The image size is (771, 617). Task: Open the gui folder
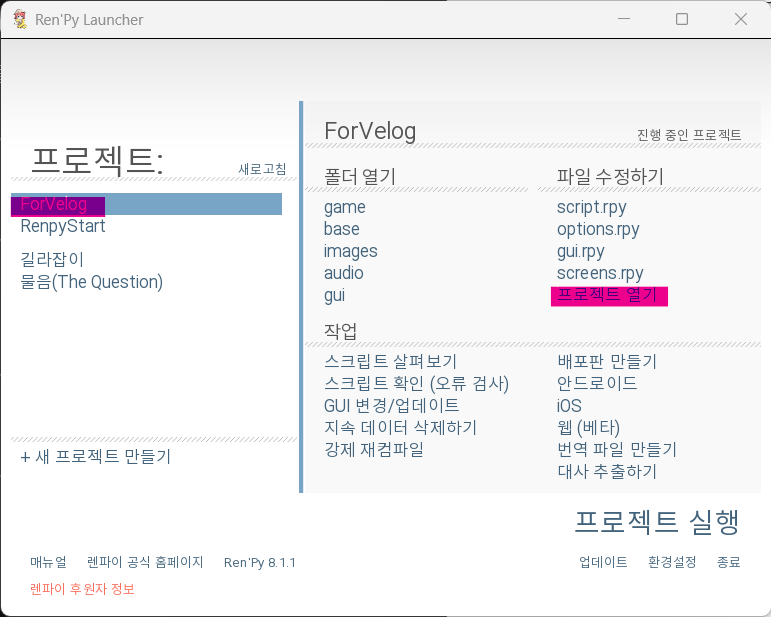(x=334, y=295)
